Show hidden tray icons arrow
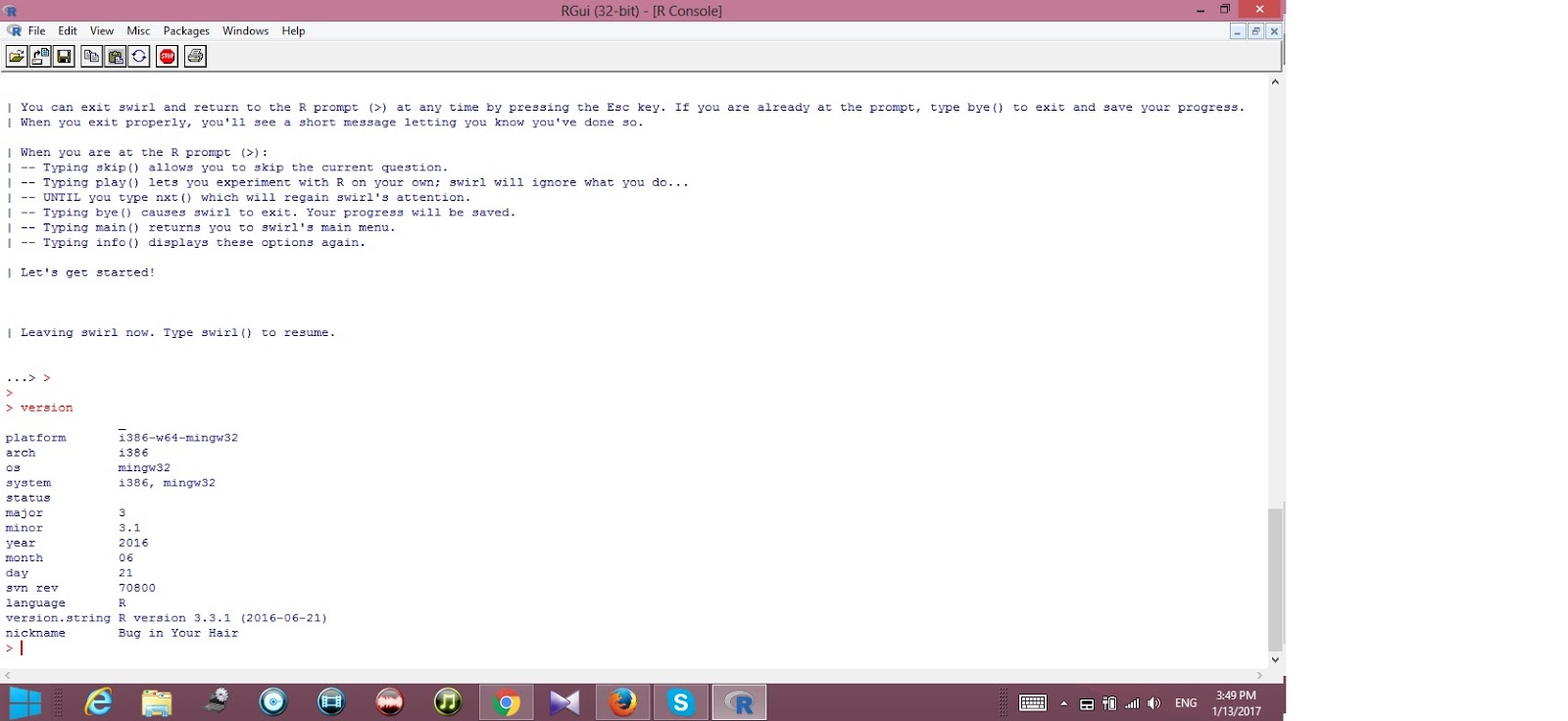Image resolution: width=1568 pixels, height=721 pixels. [1063, 703]
